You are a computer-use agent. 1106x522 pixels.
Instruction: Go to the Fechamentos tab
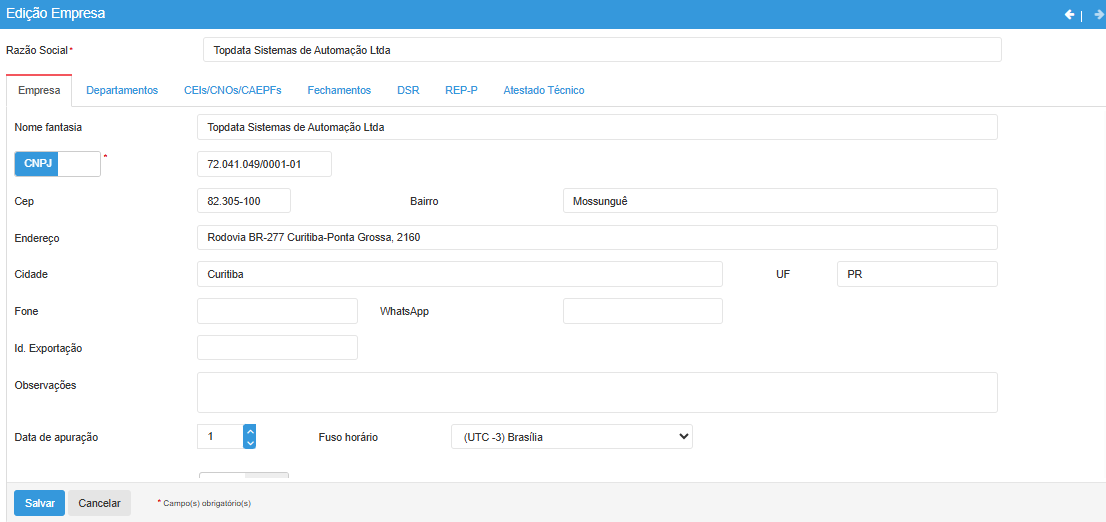click(339, 90)
